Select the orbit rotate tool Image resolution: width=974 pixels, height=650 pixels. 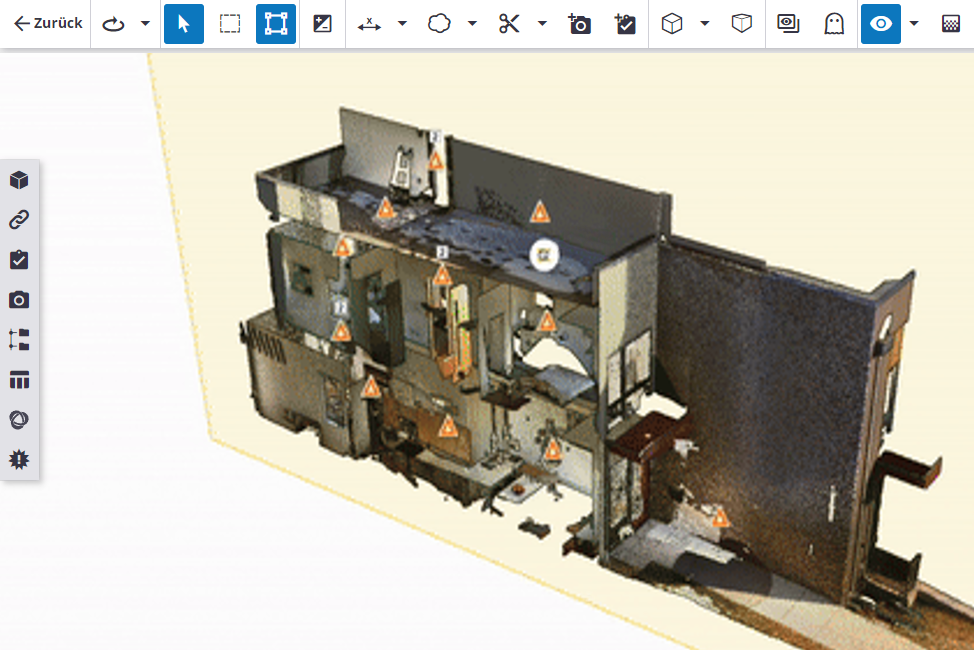[114, 24]
